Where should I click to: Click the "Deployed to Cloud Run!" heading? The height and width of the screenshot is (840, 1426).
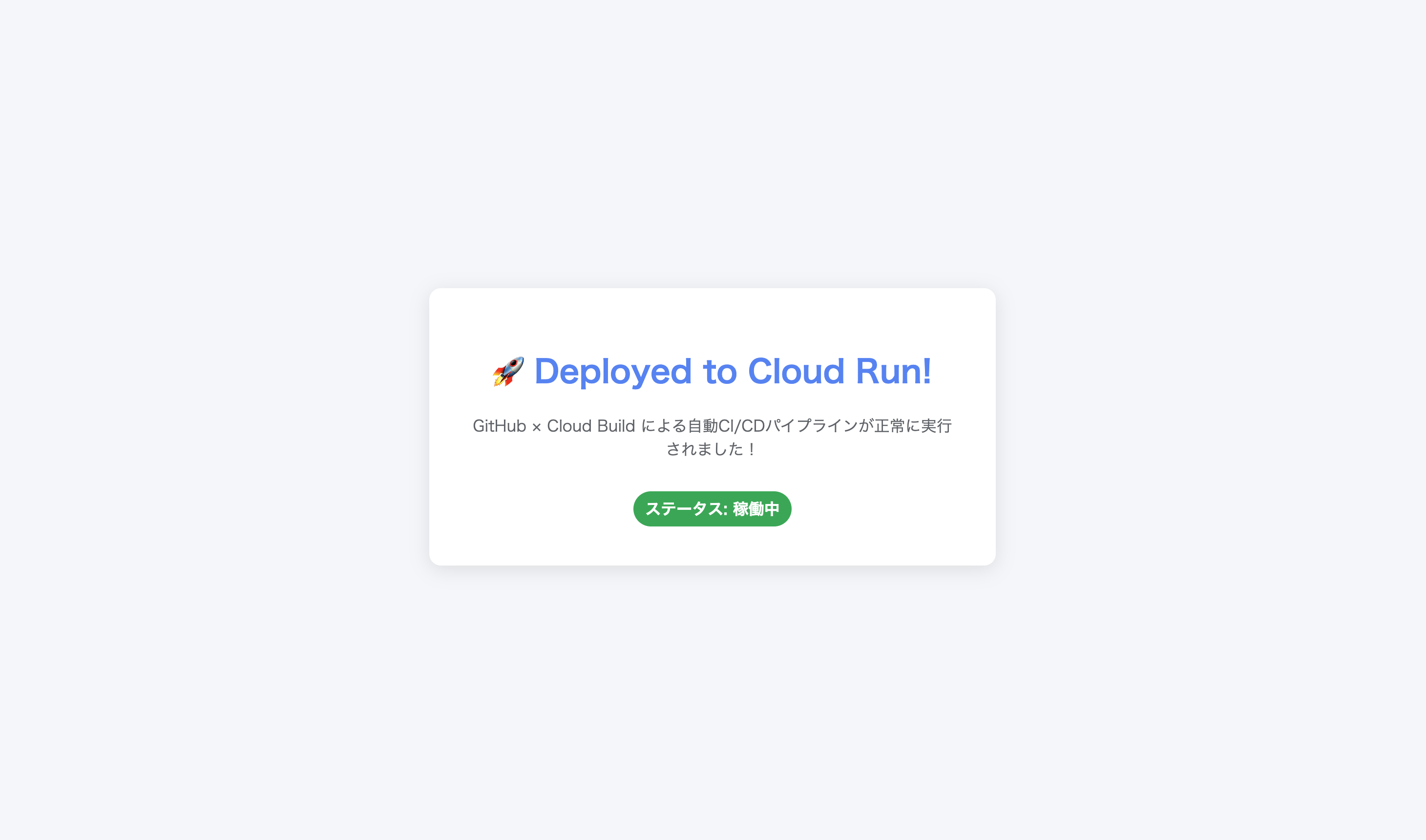(712, 372)
